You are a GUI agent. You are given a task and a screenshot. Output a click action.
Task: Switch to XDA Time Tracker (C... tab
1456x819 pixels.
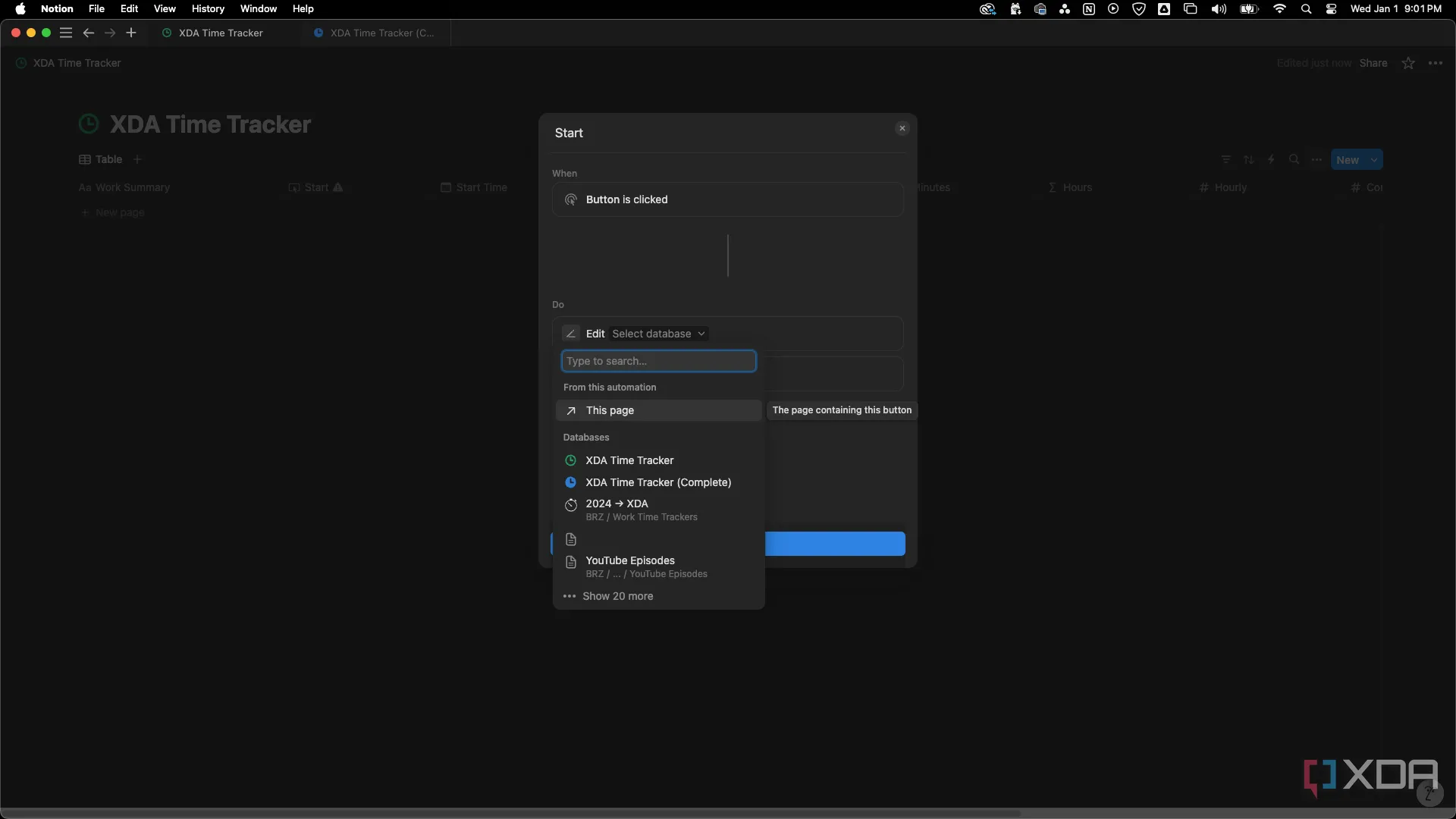tap(375, 33)
